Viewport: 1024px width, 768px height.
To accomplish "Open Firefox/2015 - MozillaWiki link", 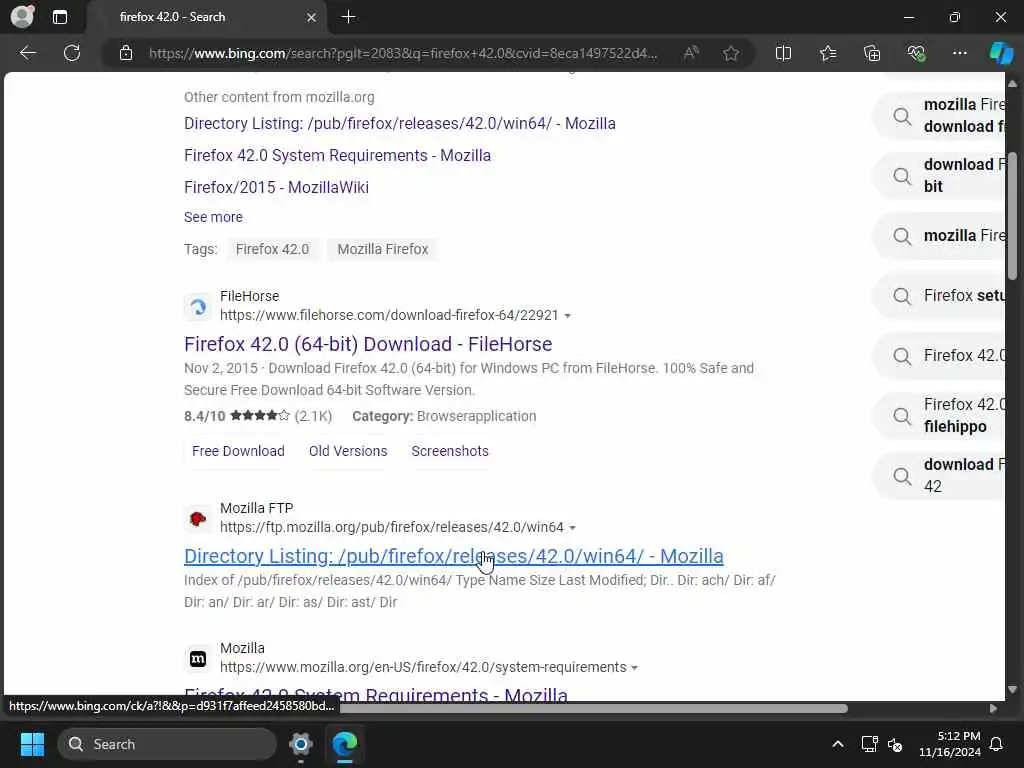I will click(276, 187).
